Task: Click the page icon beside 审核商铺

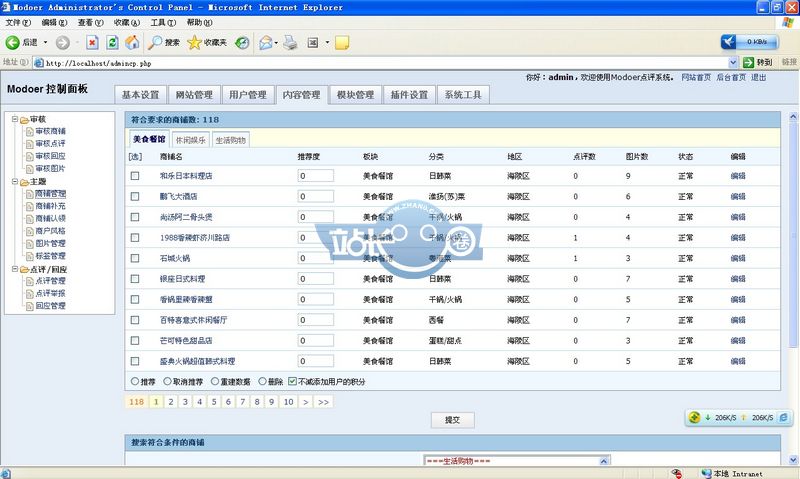Action: [30, 132]
